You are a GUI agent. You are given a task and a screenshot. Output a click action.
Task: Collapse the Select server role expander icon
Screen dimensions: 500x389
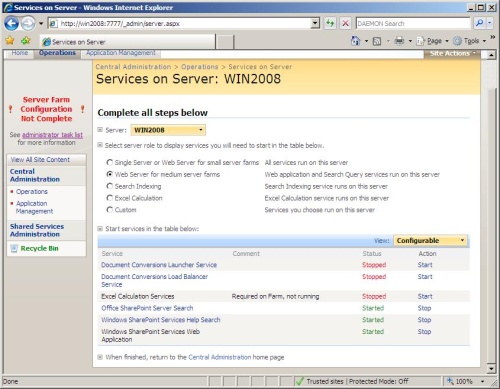100,145
